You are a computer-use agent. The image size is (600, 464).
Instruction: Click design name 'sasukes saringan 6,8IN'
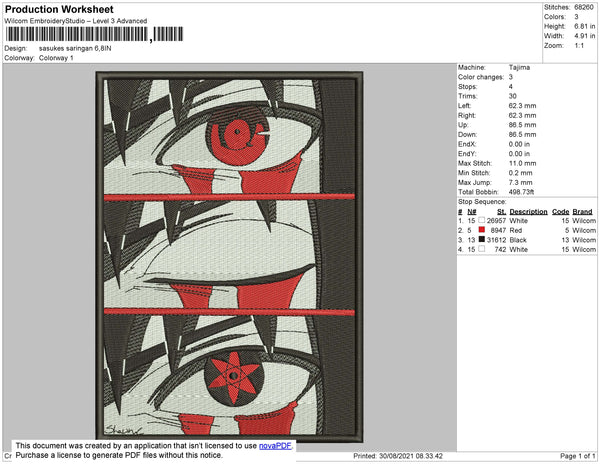[75, 49]
